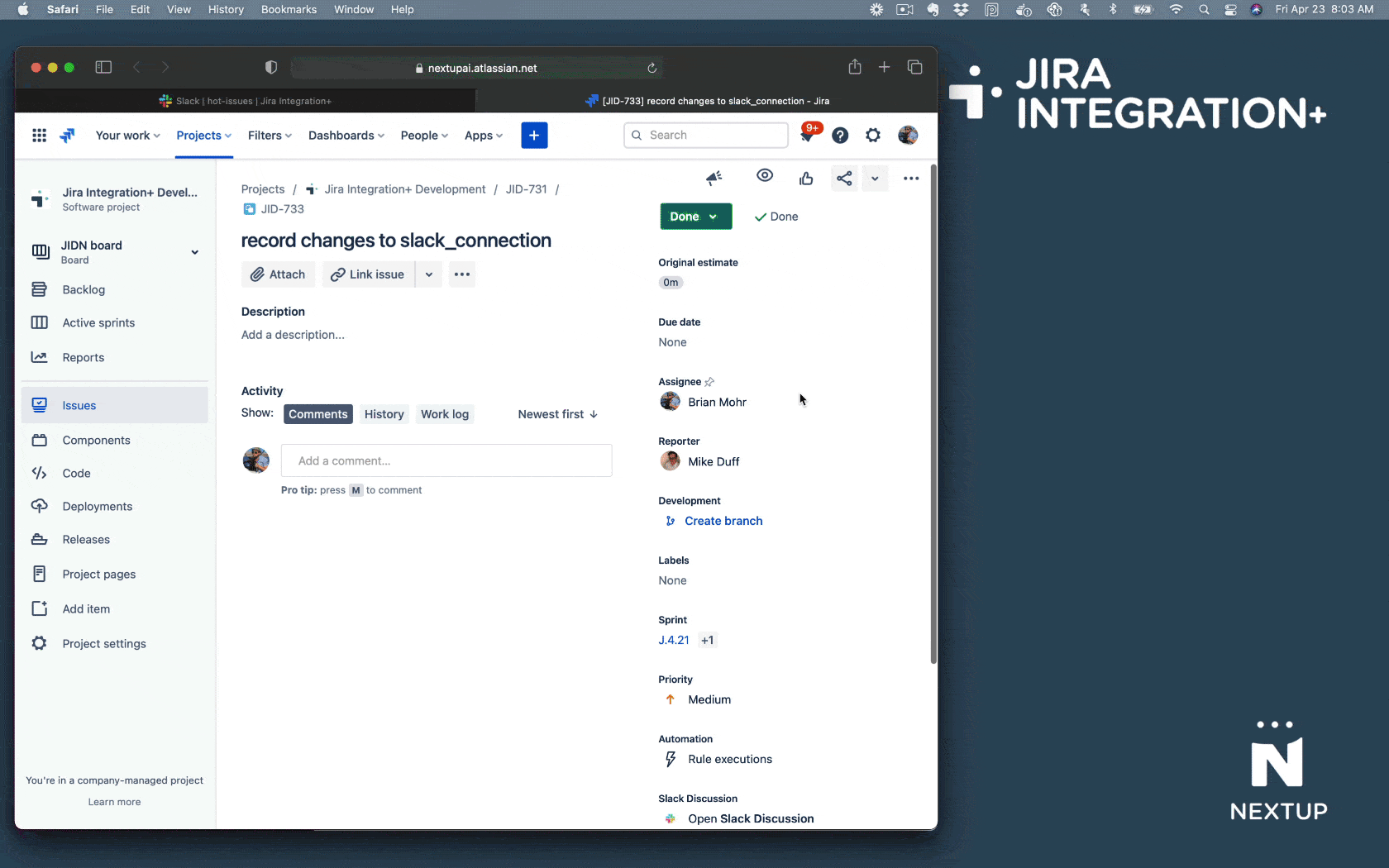This screenshot has width=1389, height=868.
Task: Open Releases in the sidebar
Action: [115, 539]
